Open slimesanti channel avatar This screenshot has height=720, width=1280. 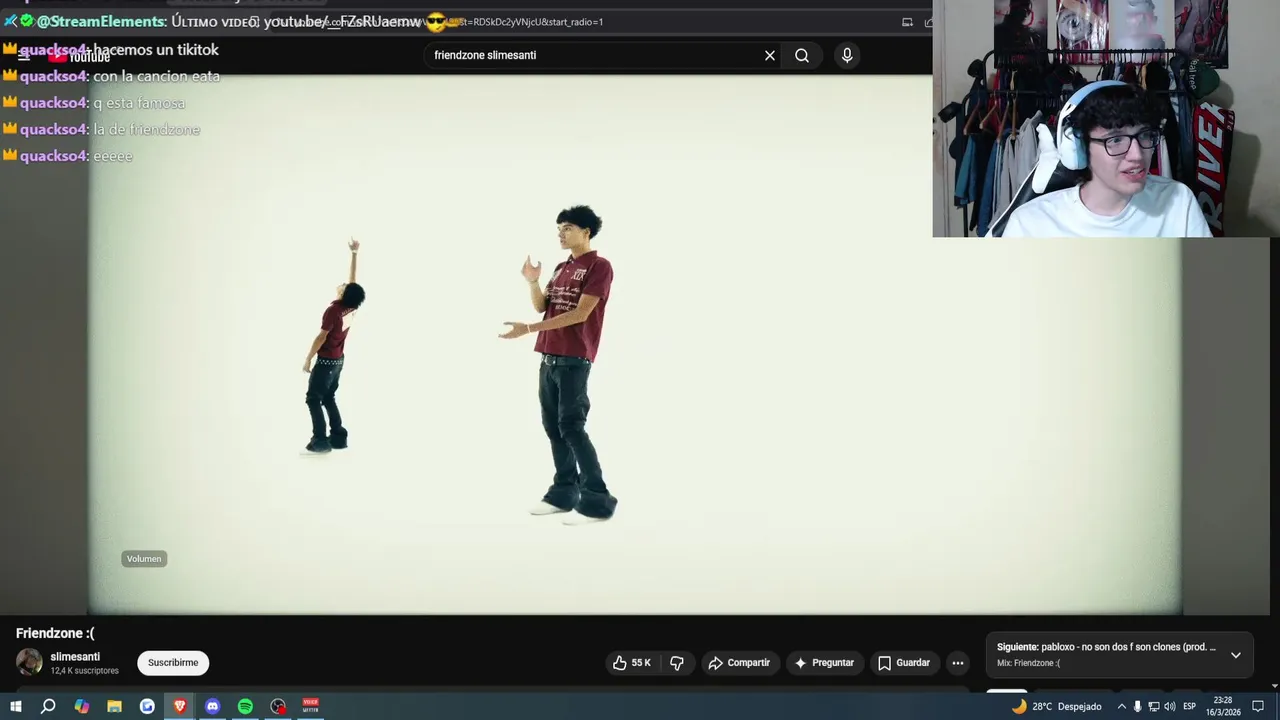pos(29,662)
